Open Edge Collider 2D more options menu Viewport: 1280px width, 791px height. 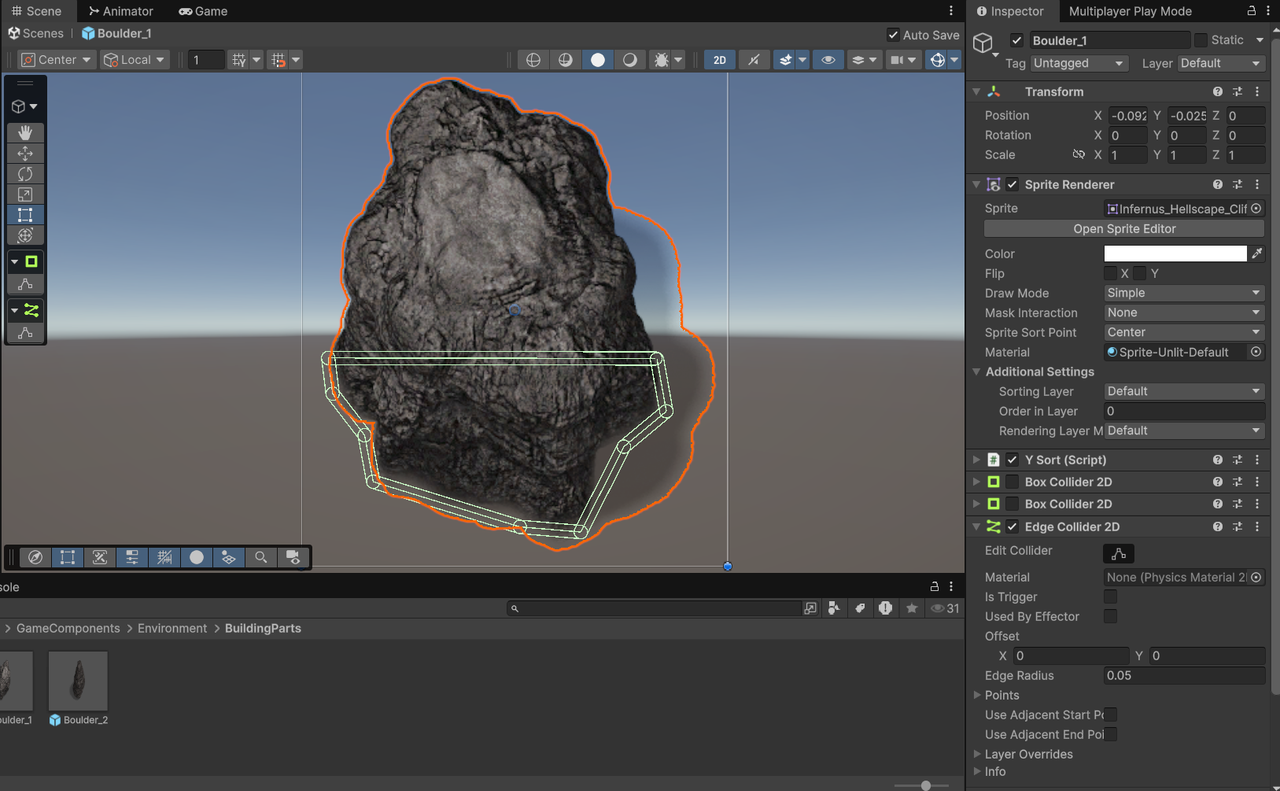click(1257, 527)
